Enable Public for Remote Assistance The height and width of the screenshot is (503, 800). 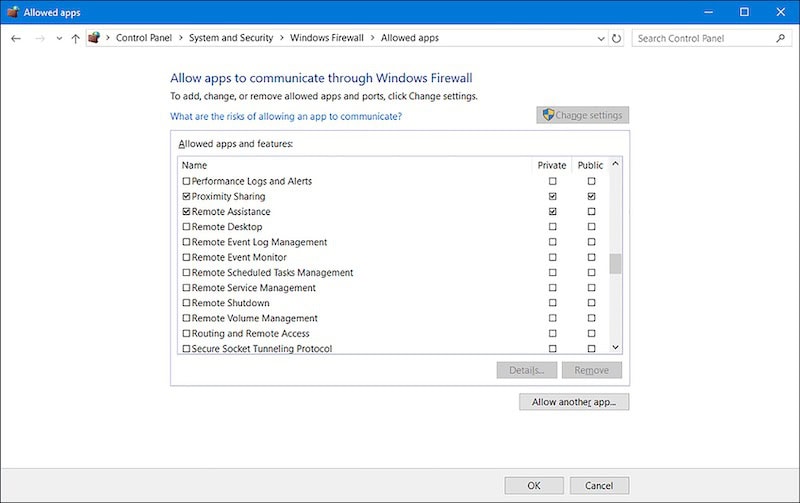tap(591, 212)
